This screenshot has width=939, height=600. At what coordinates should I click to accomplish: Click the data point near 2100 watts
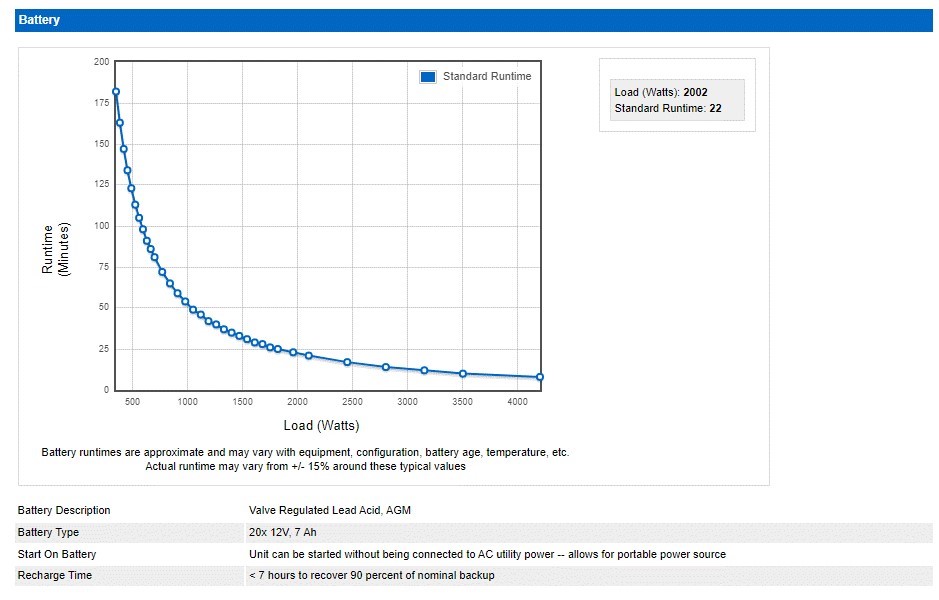point(309,356)
